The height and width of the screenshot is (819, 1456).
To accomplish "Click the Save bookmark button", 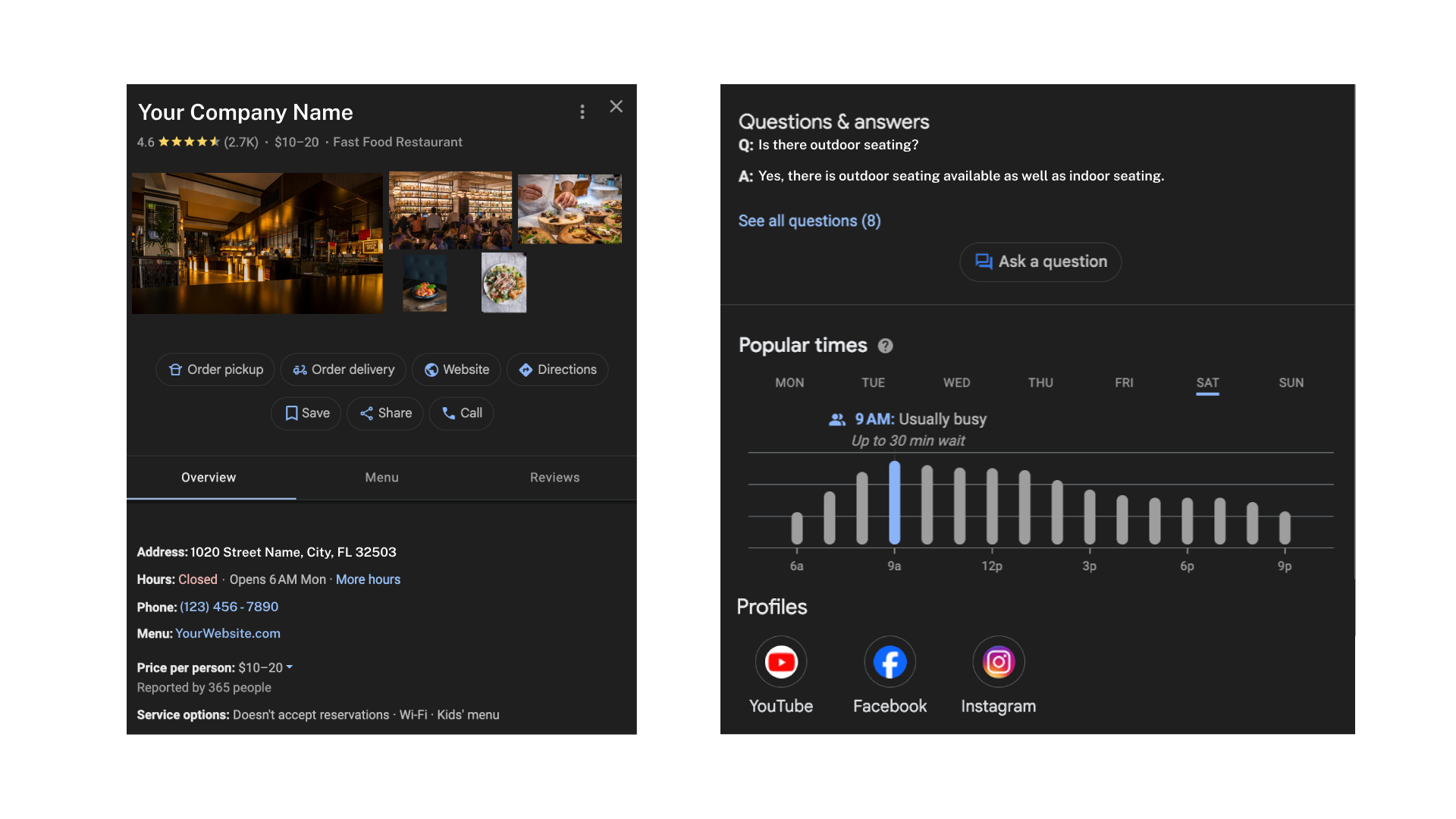I will [x=306, y=413].
